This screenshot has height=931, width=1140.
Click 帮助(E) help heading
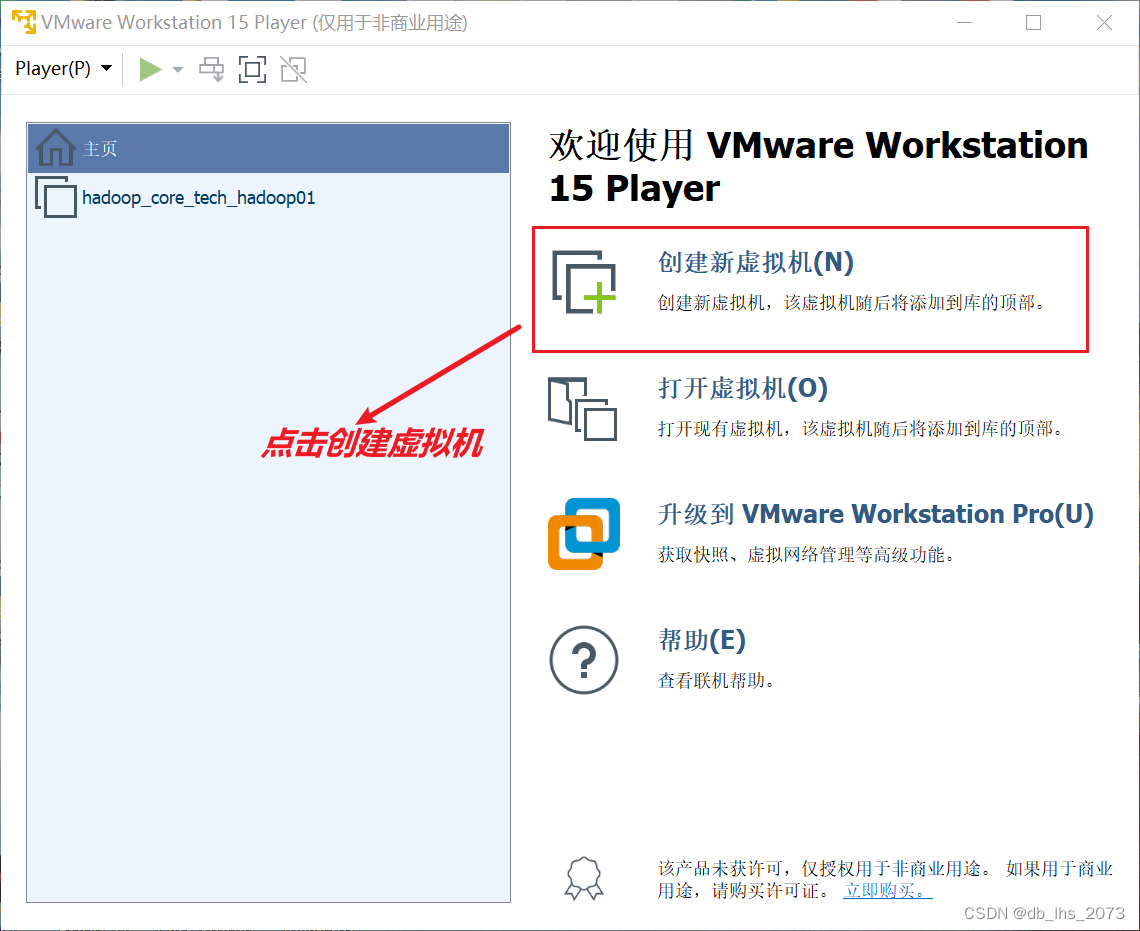[702, 640]
